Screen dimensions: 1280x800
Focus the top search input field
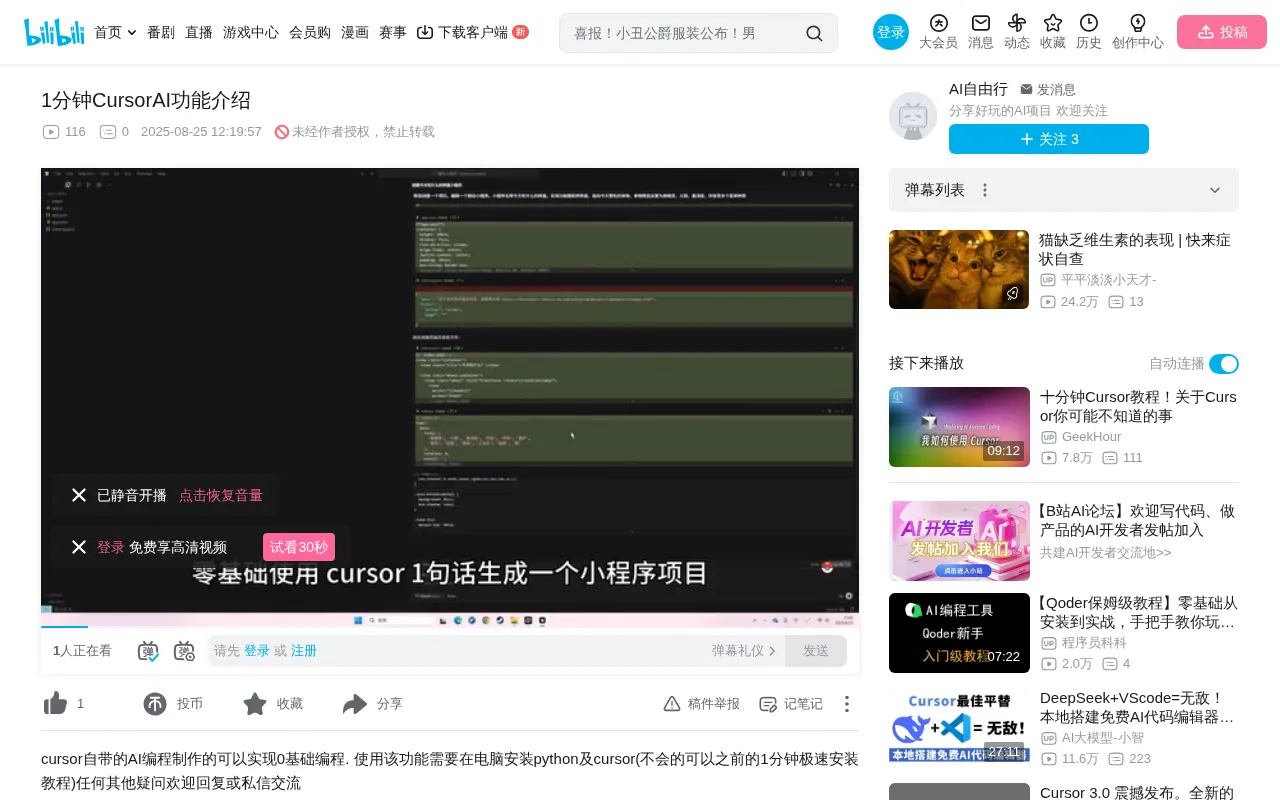click(685, 33)
